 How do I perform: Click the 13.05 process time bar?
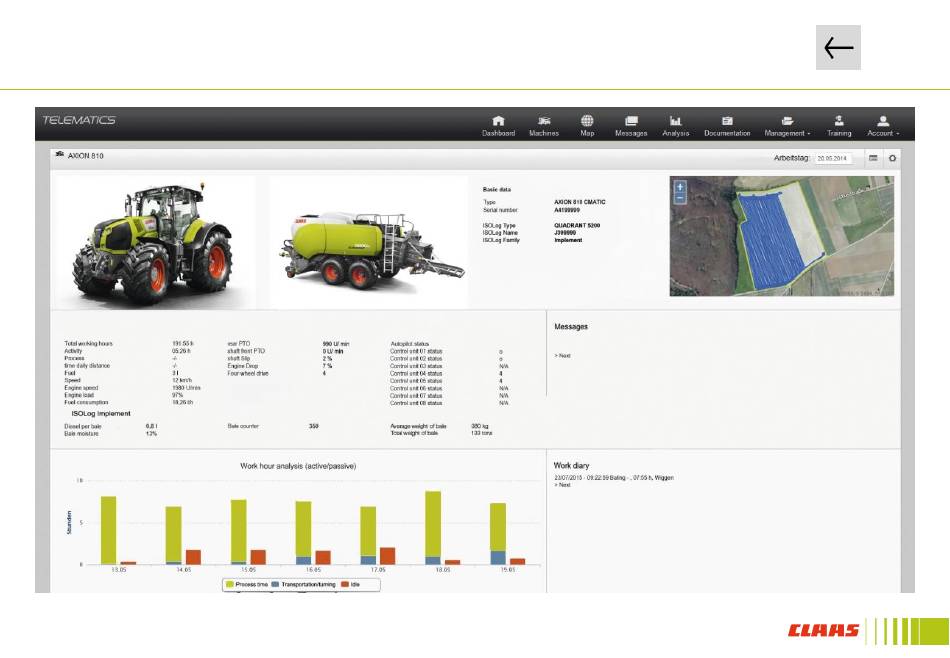pos(108,531)
